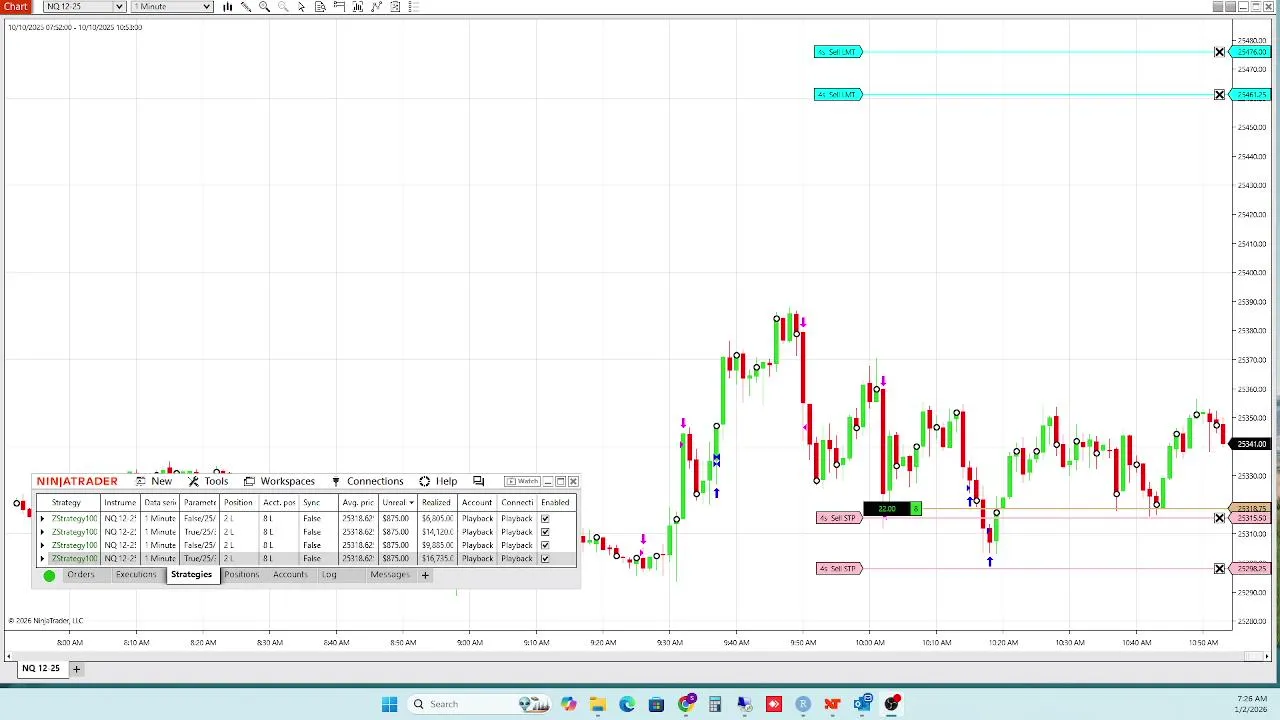The width and height of the screenshot is (1280, 720).
Task: Open the New menu in Control Center
Action: pyautogui.click(x=153, y=481)
